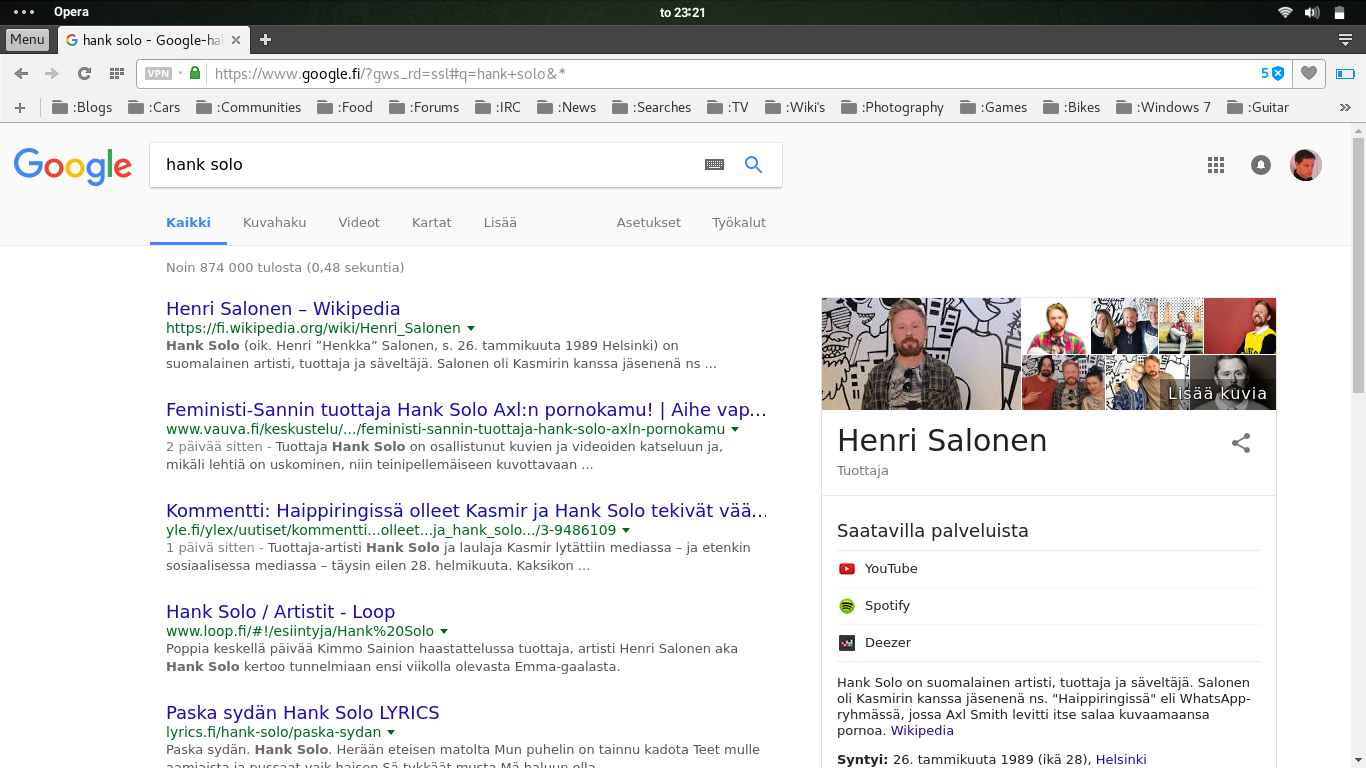Open Opera Speed Dial grid
Viewport: 1366px width, 768px height.
point(117,73)
